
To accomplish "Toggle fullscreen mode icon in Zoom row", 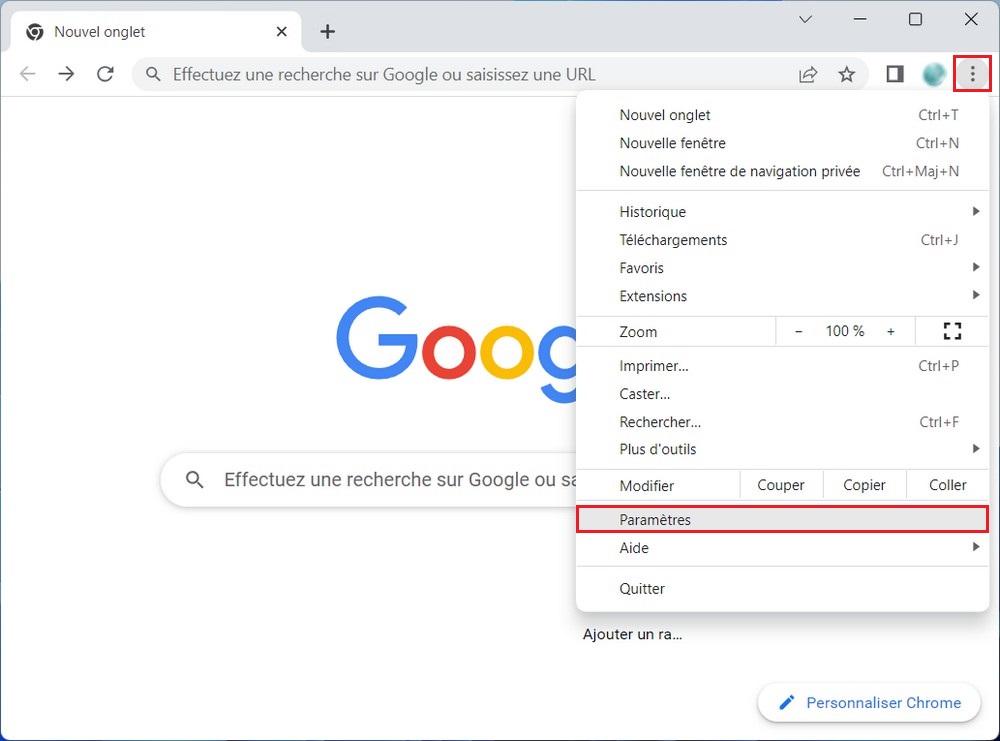I will [x=952, y=331].
